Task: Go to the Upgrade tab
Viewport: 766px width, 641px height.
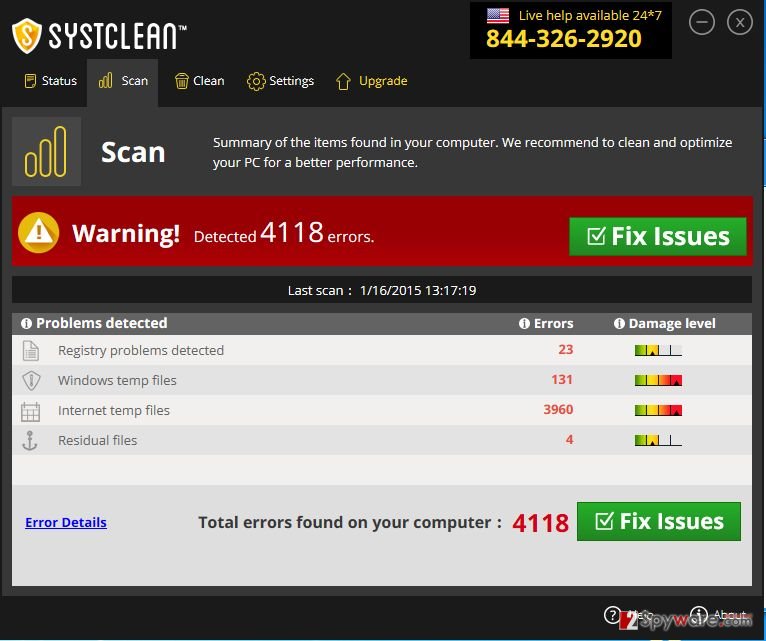Action: pyautogui.click(x=371, y=81)
